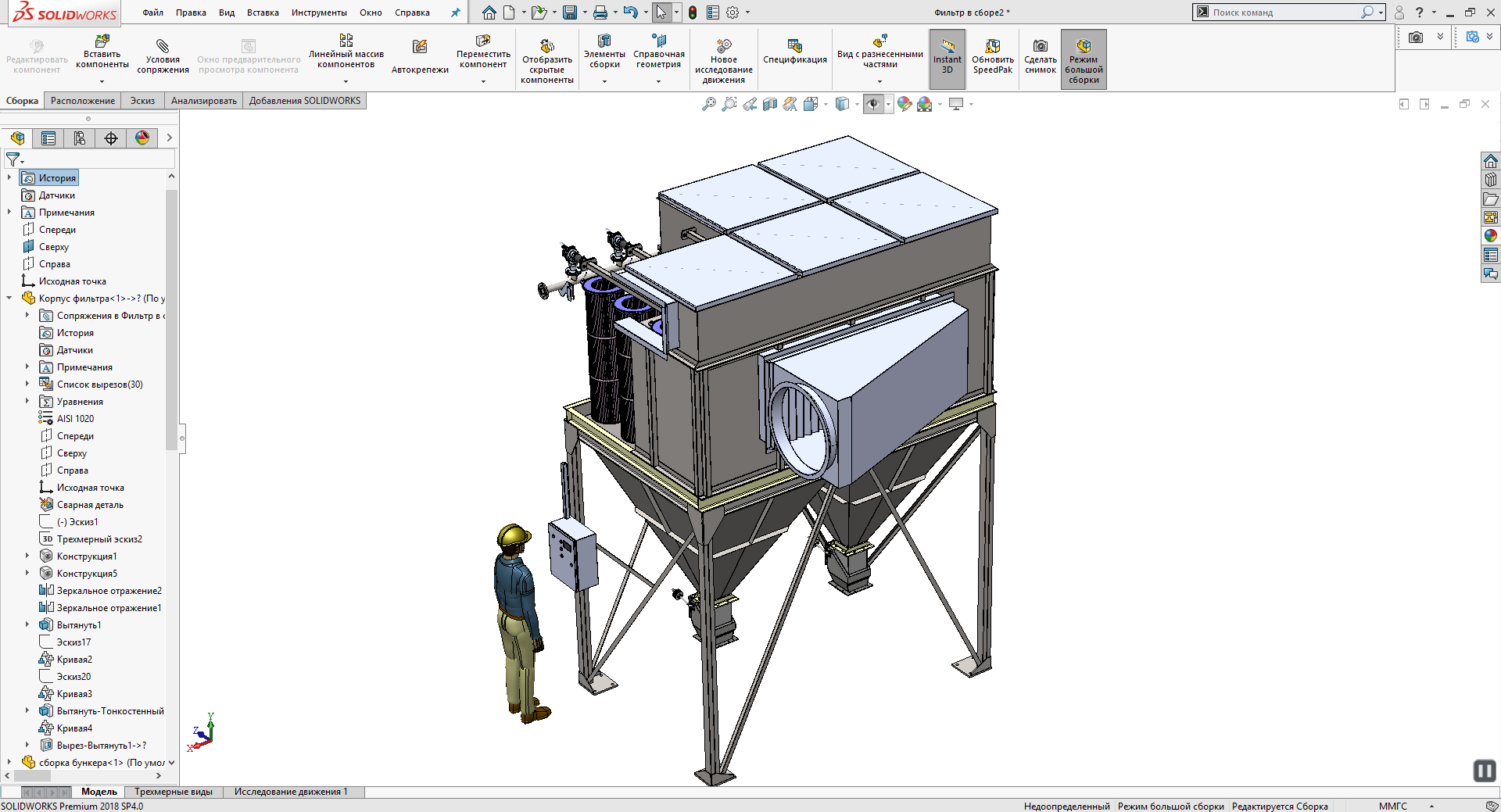Click the Zoom to fit magnifier icon

click(x=709, y=104)
